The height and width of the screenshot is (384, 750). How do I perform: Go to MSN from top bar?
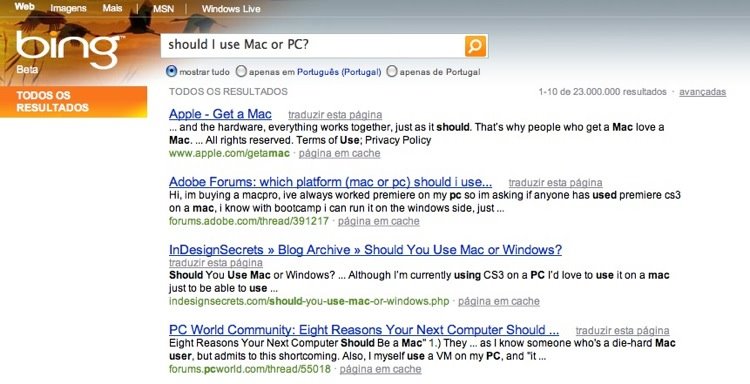(164, 9)
